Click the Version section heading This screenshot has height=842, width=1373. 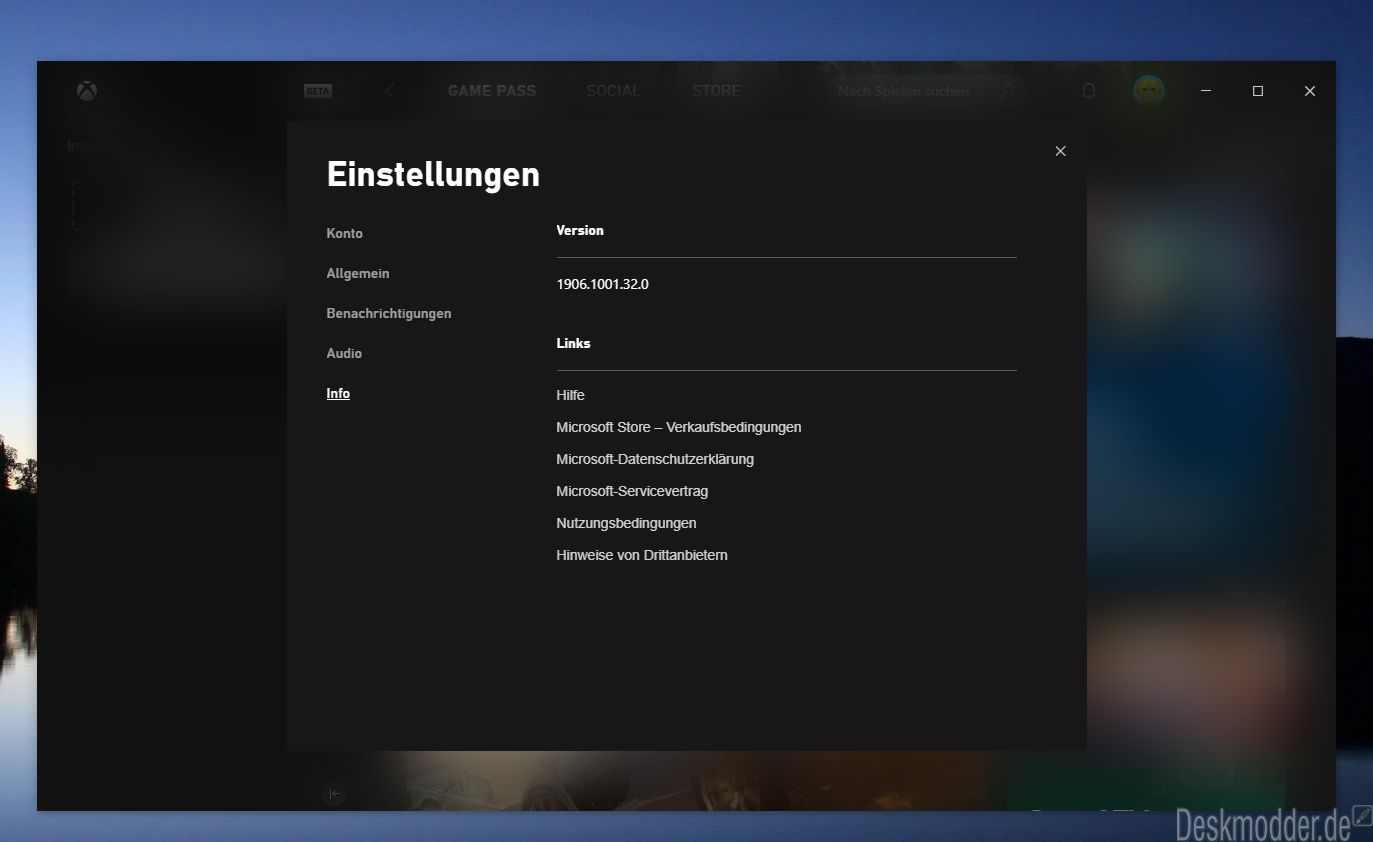580,230
